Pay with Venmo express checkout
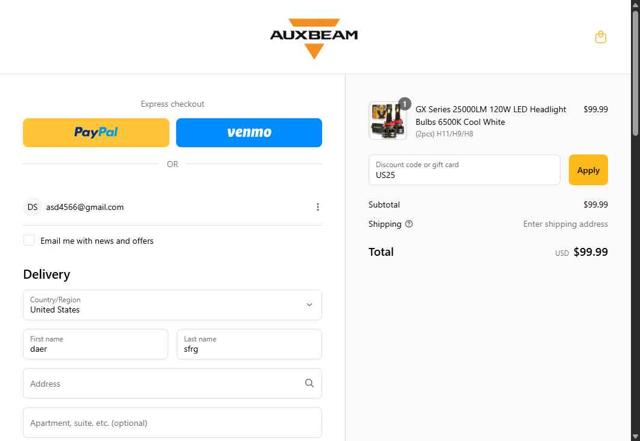The image size is (640, 441). point(249,132)
